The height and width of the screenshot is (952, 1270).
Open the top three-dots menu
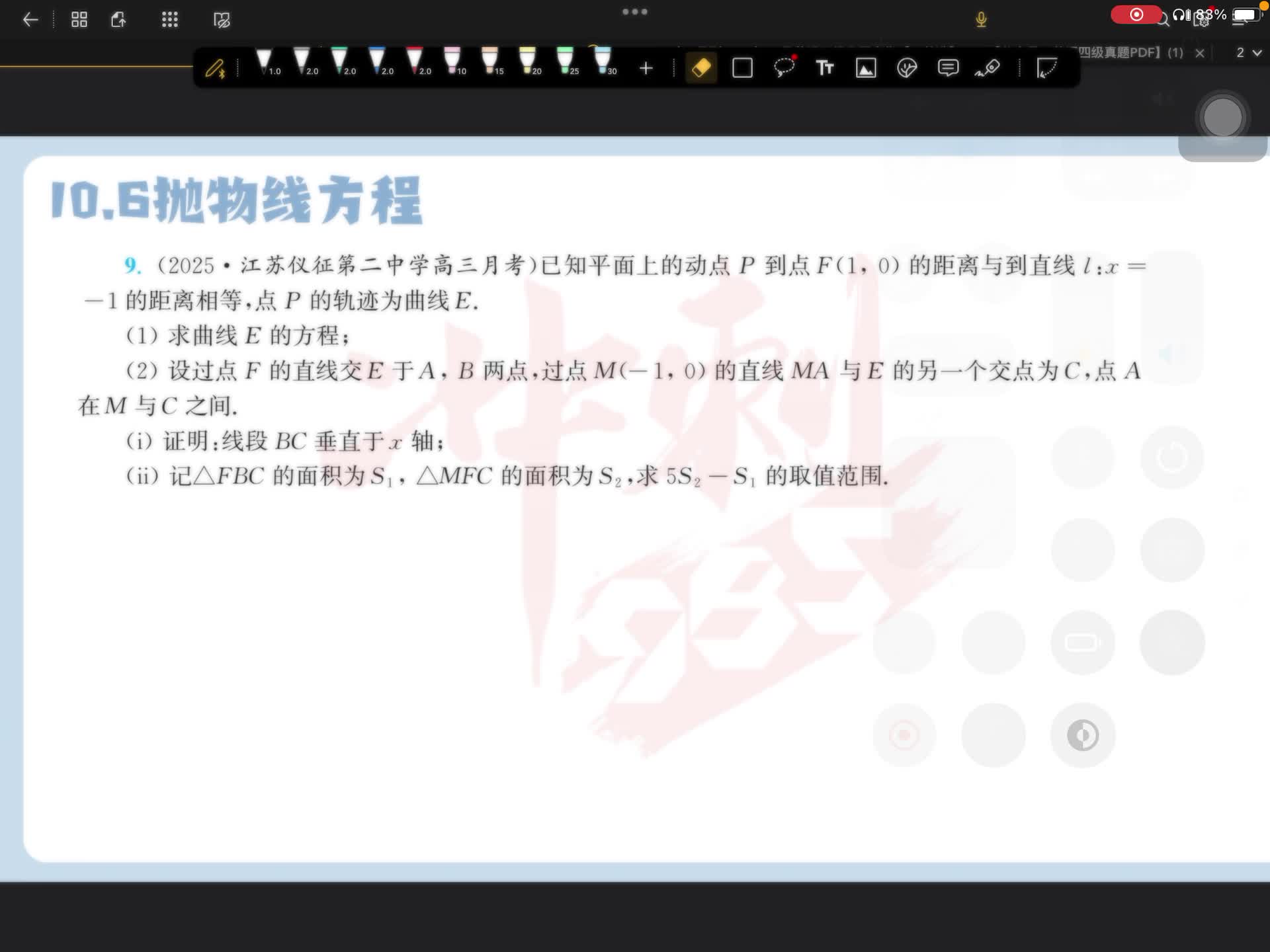coord(634,12)
